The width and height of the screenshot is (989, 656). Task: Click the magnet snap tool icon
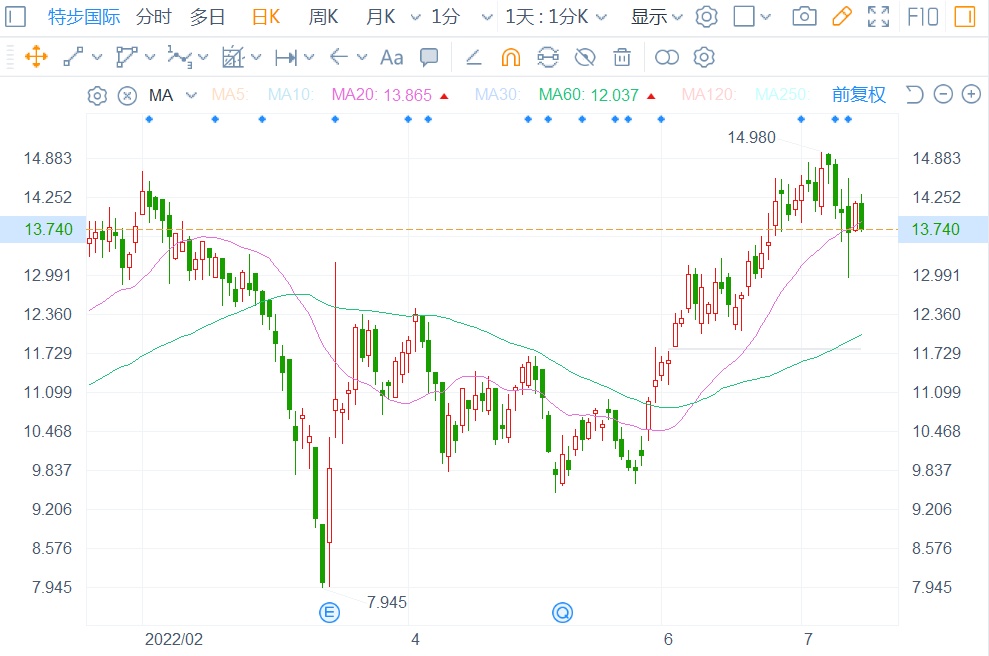click(x=510, y=57)
